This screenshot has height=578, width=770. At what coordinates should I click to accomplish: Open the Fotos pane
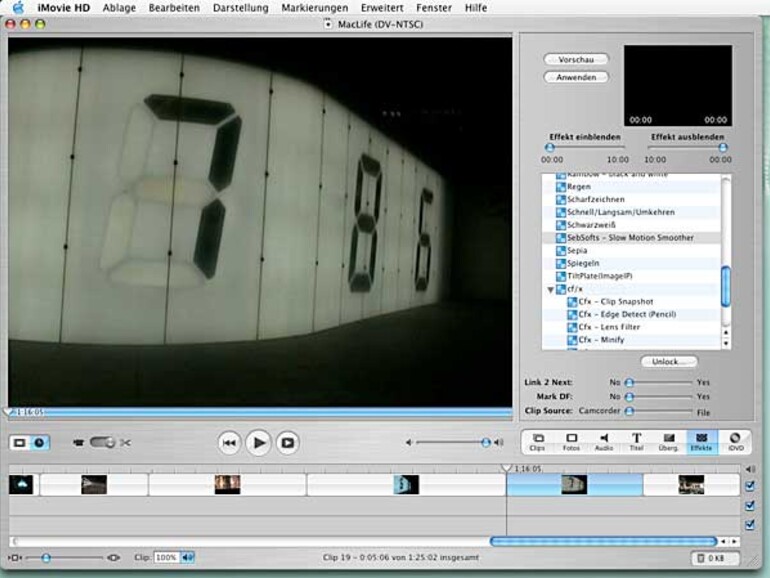[x=571, y=442]
